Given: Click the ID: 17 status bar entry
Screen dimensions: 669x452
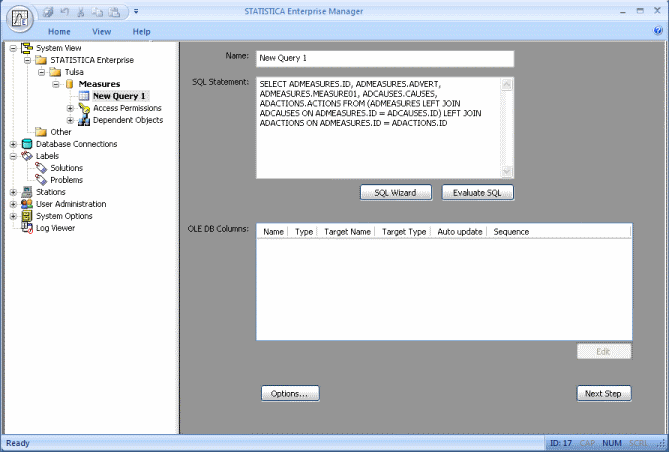Looking at the screenshot, I should pyautogui.click(x=561, y=443).
